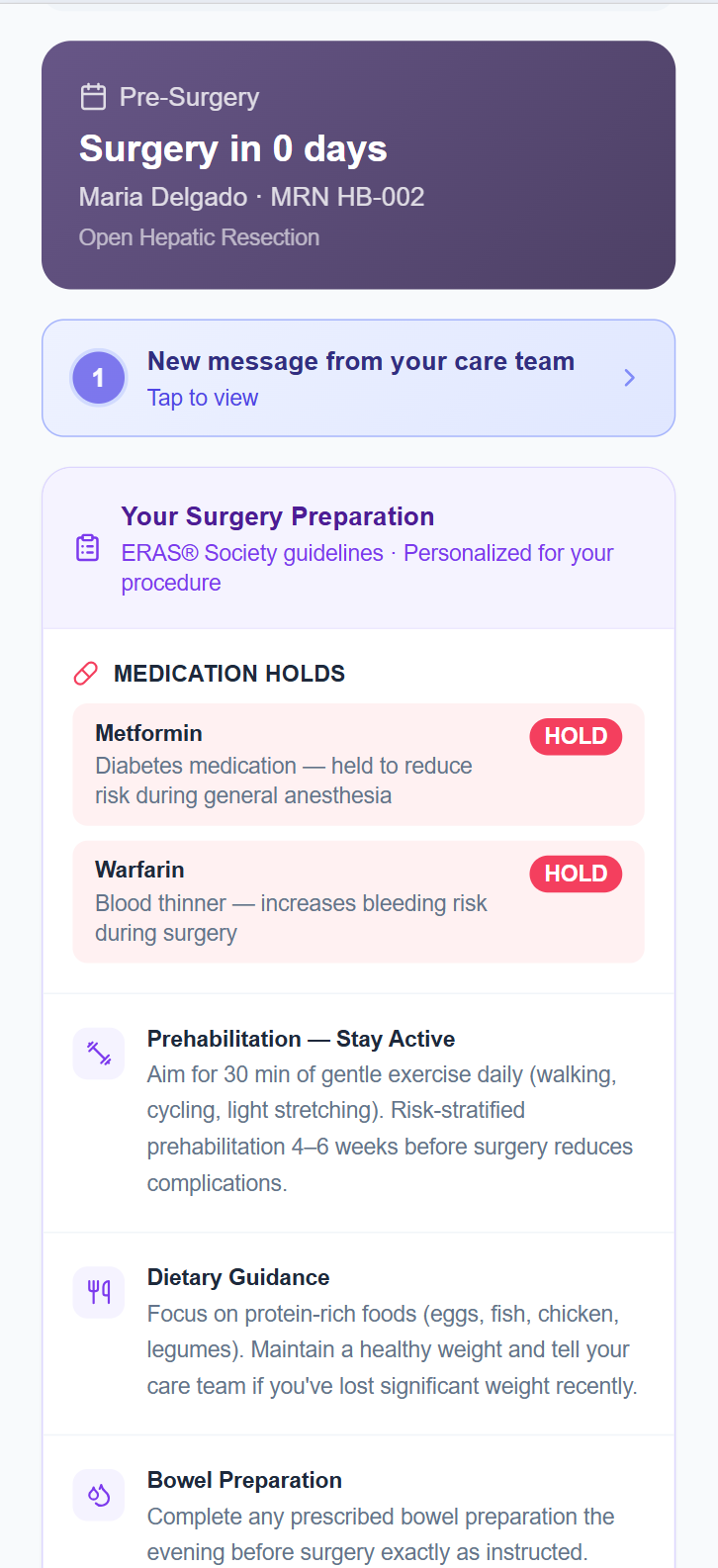Select the Your Surgery Preparation header
Image resolution: width=718 pixels, height=1568 pixels.
point(277,516)
